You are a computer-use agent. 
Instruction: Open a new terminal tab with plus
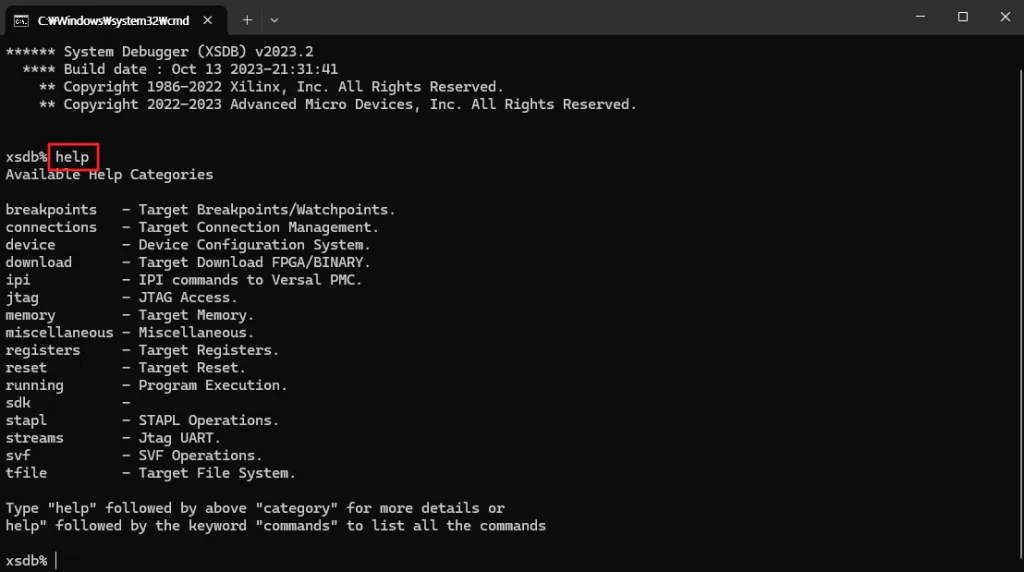click(x=247, y=19)
